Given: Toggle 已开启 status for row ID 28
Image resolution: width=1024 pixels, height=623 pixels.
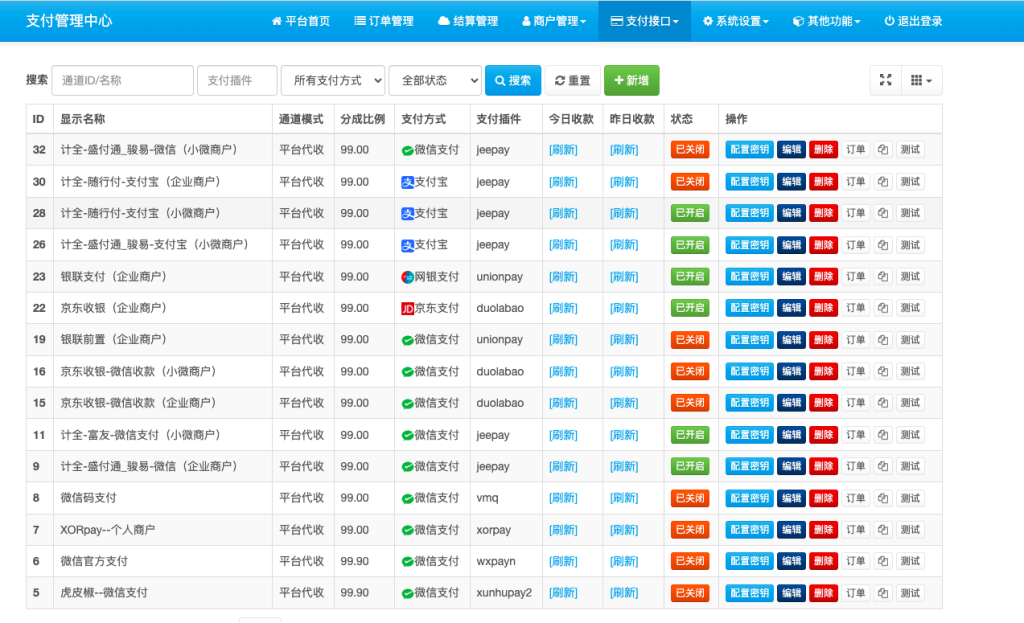Looking at the screenshot, I should pyautogui.click(x=689, y=213).
